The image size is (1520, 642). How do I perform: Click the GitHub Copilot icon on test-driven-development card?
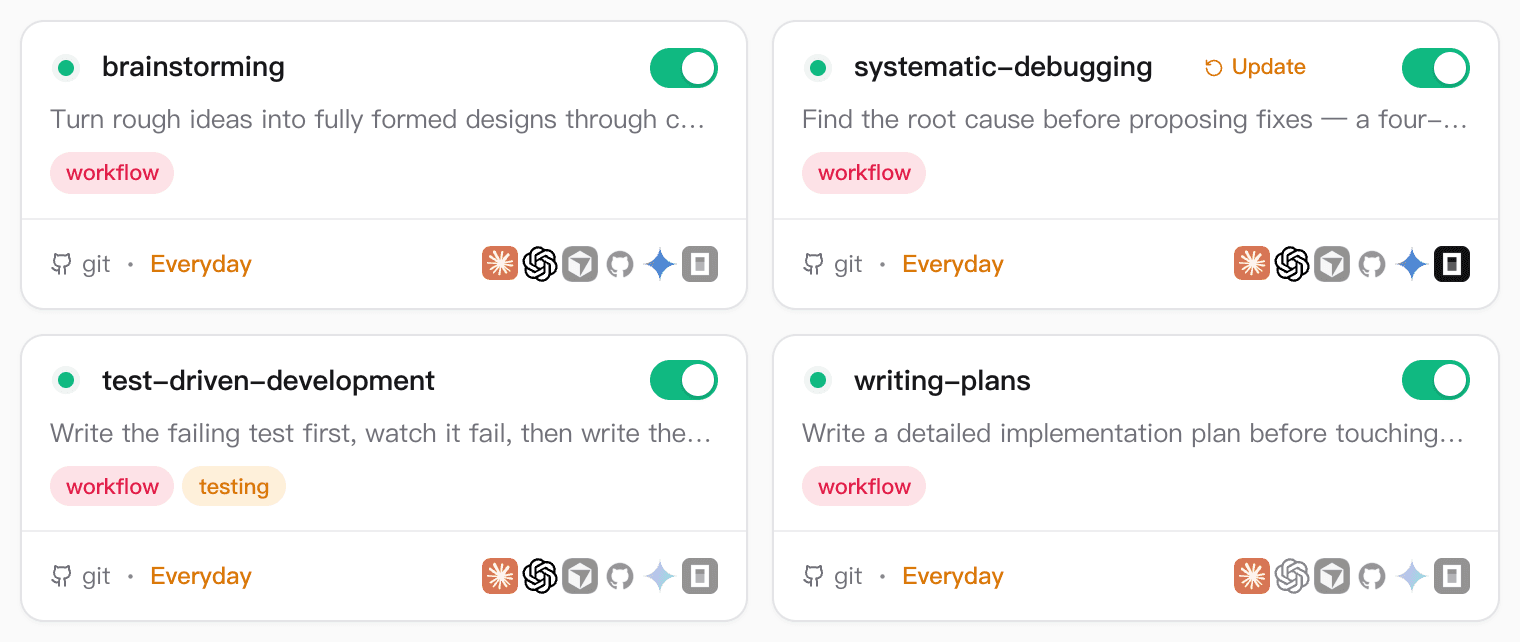point(619,576)
